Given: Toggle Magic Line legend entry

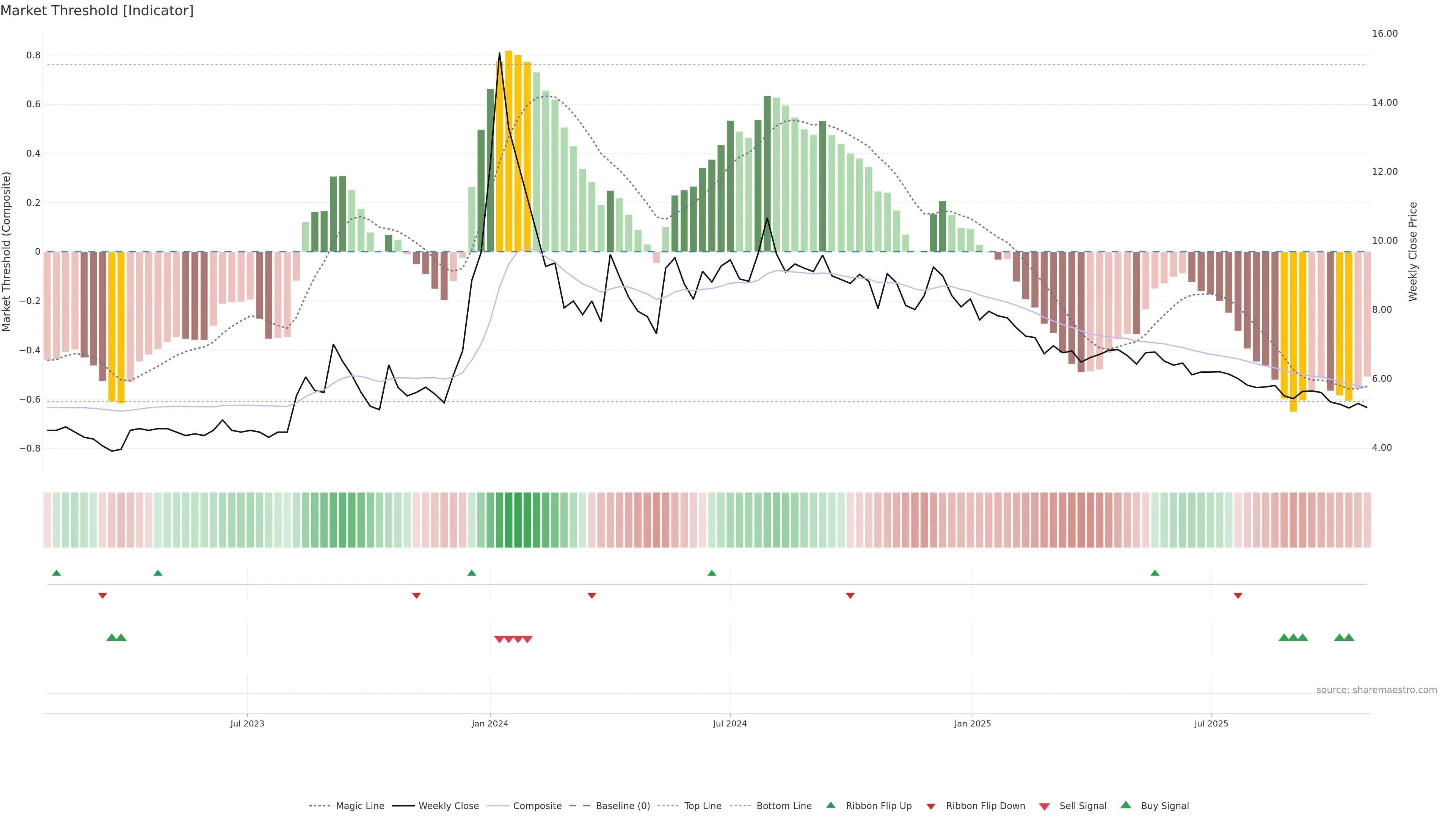Looking at the screenshot, I should [x=359, y=806].
